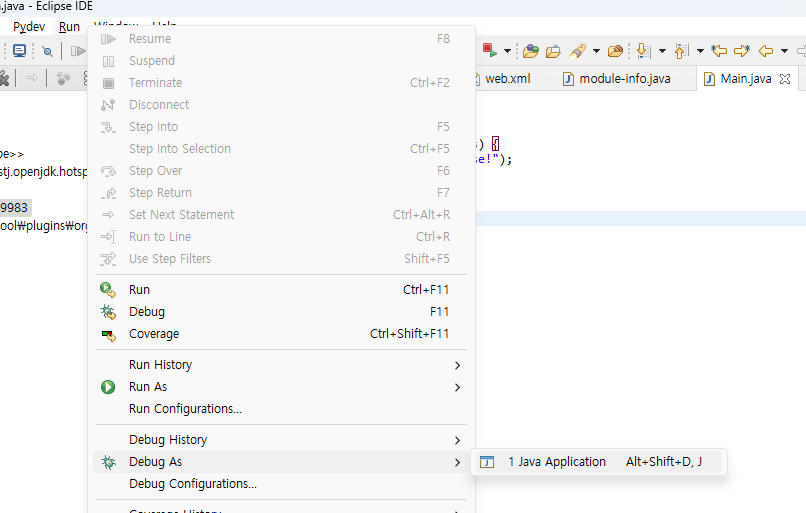Click the Run icon in the Run menu
This screenshot has height=513, width=806.
[x=108, y=290]
